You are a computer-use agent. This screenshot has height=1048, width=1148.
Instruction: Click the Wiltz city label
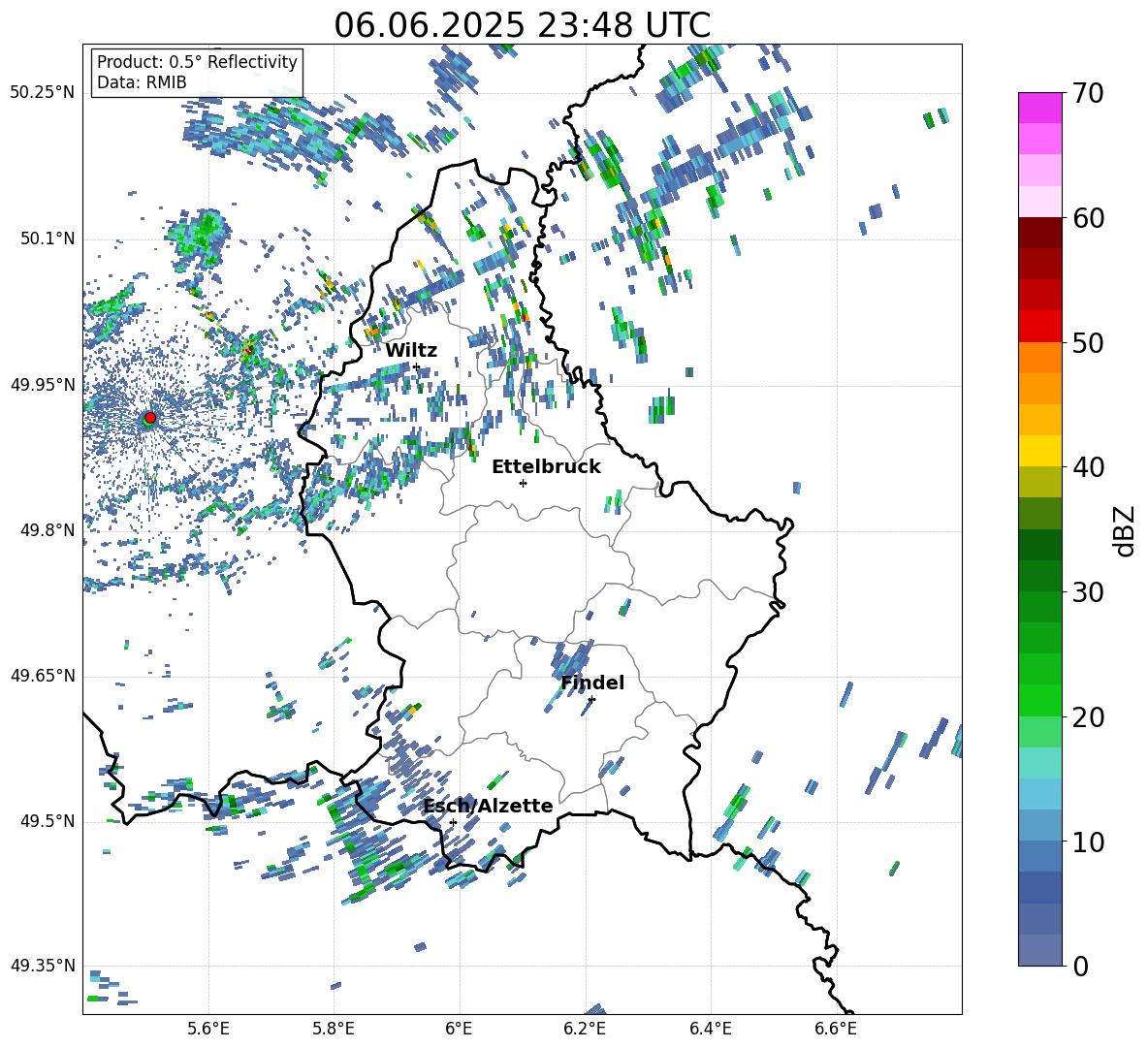411,351
